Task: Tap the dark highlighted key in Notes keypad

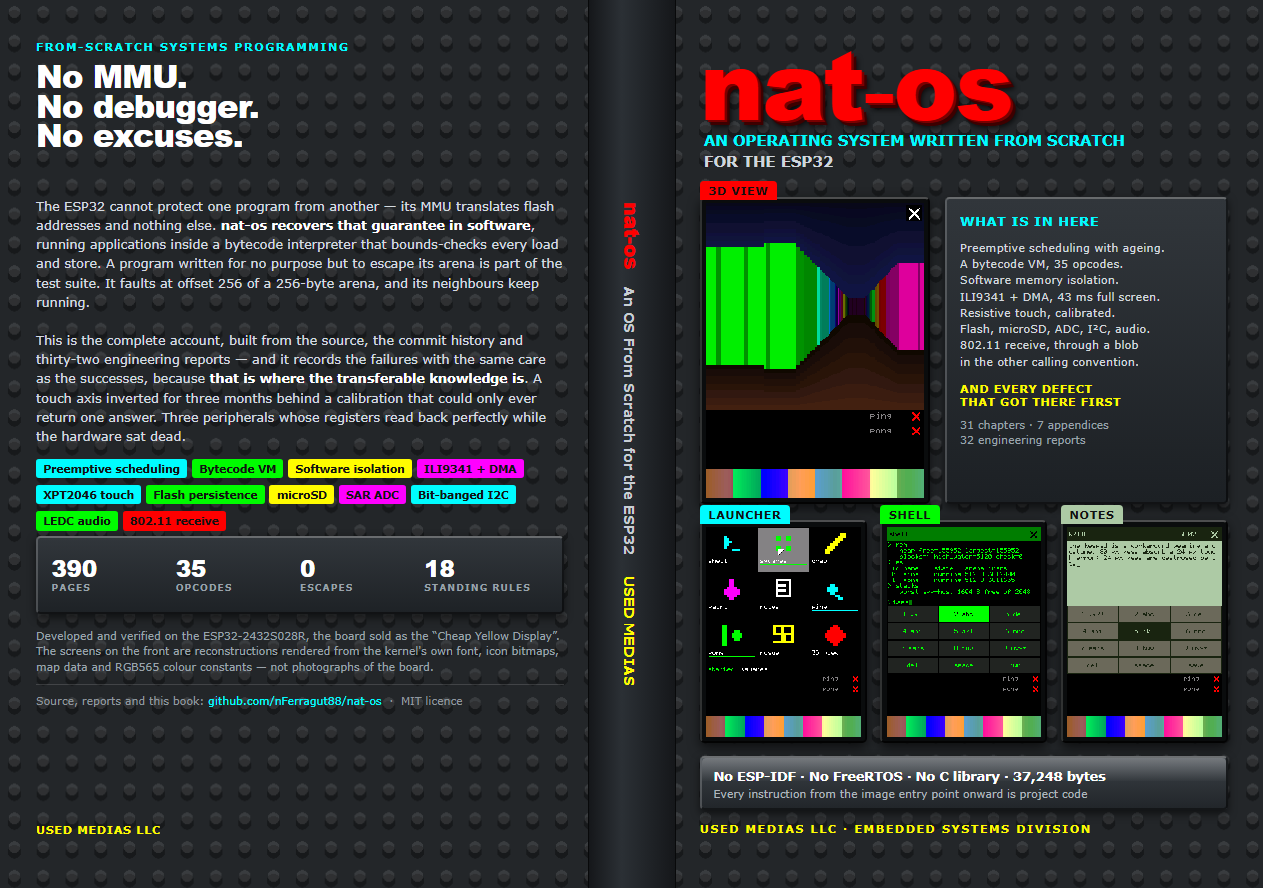Action: tap(1144, 631)
